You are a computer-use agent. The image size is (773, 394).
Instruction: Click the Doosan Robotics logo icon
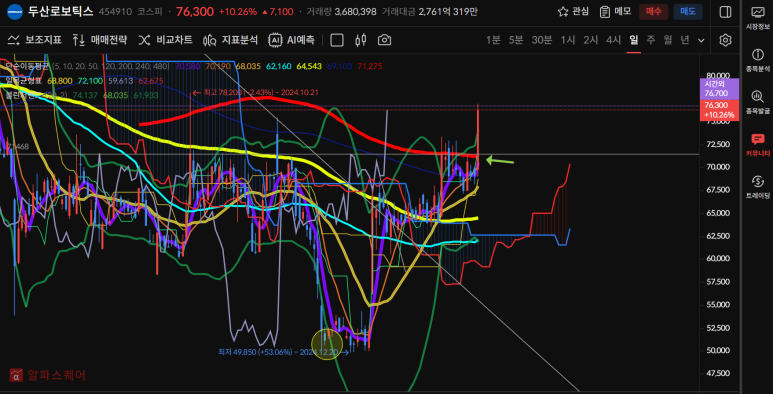click(x=15, y=12)
